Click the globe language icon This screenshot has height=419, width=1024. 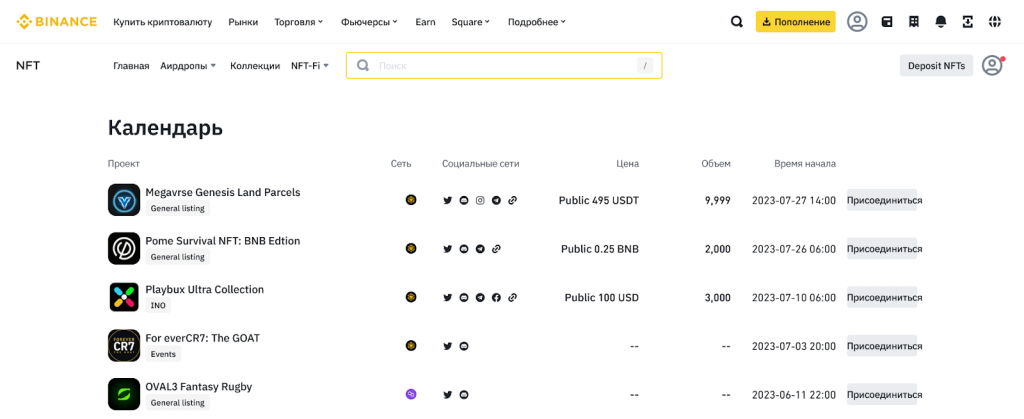pyautogui.click(x=994, y=21)
